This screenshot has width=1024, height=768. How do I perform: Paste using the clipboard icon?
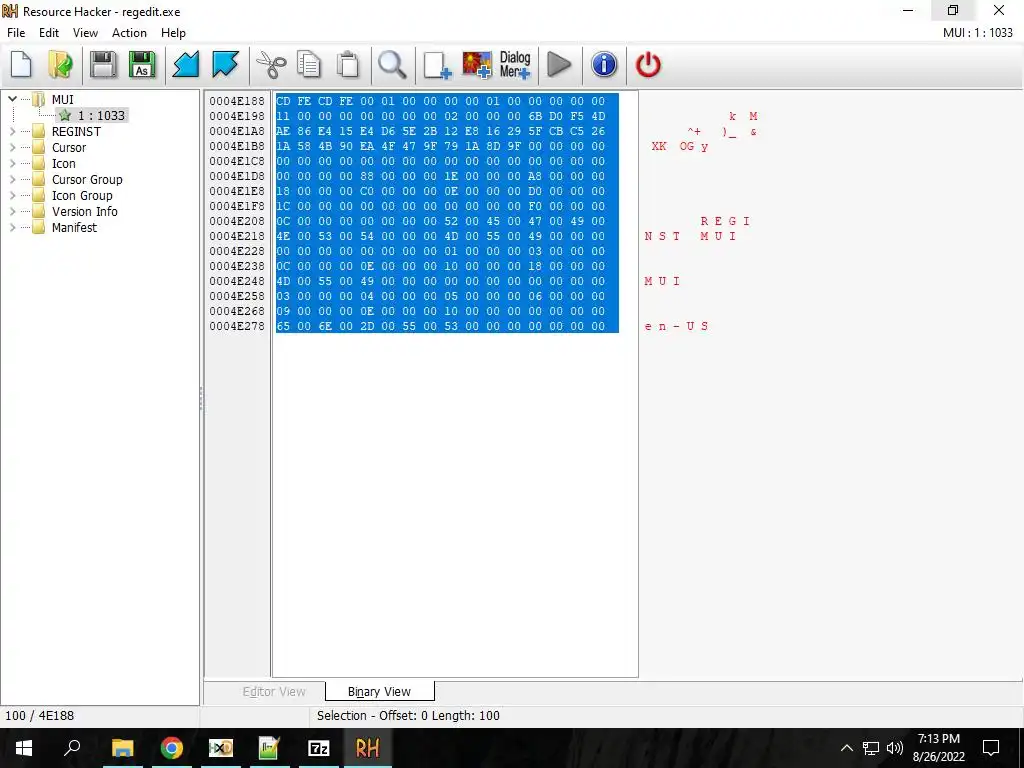348,65
